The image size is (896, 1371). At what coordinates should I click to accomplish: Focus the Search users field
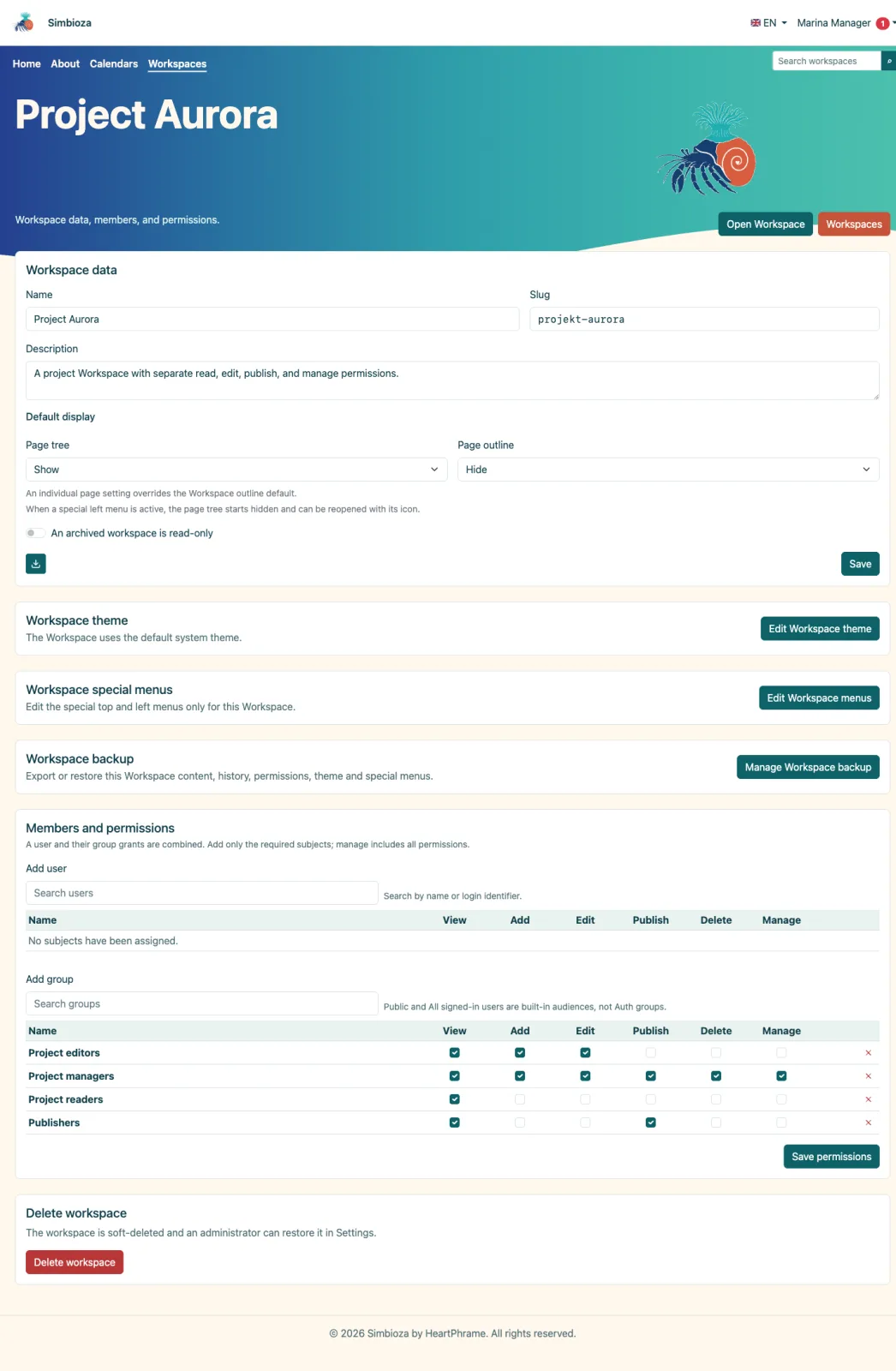pyautogui.click(x=201, y=893)
